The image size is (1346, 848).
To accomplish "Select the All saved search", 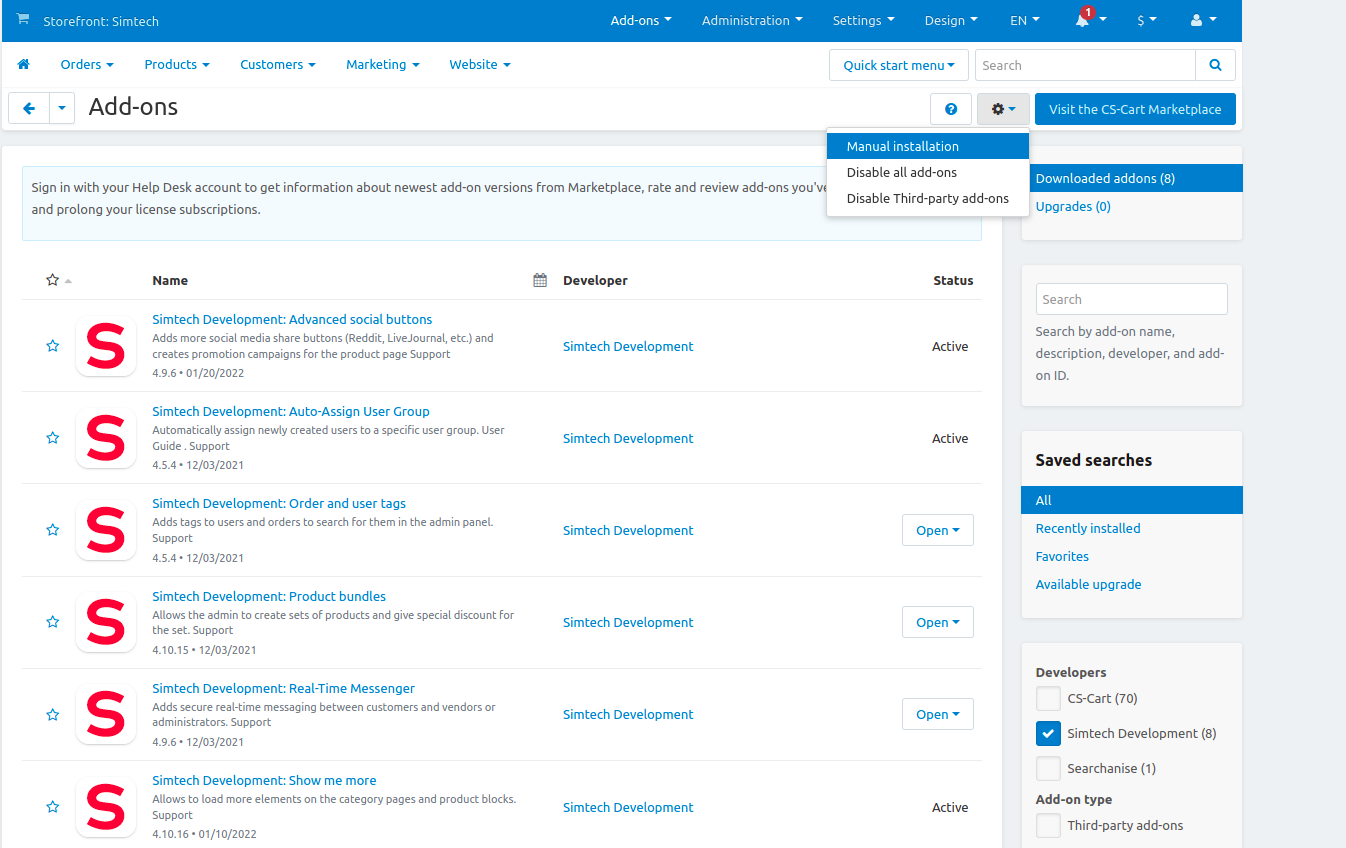I will (x=1132, y=500).
